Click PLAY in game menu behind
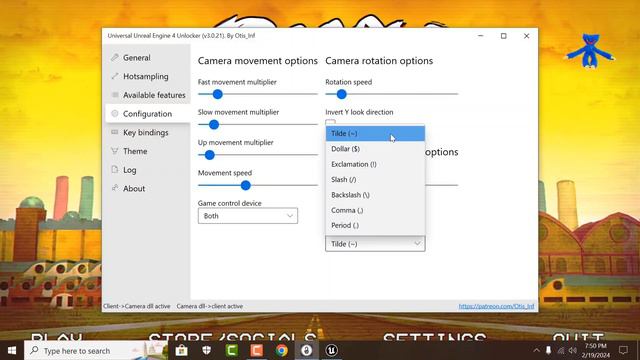 point(57,338)
